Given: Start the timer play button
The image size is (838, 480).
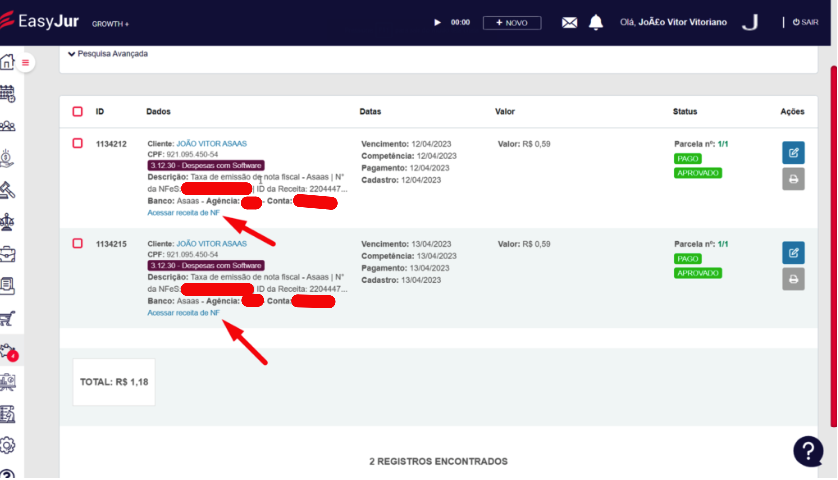Looking at the screenshot, I should 437,22.
